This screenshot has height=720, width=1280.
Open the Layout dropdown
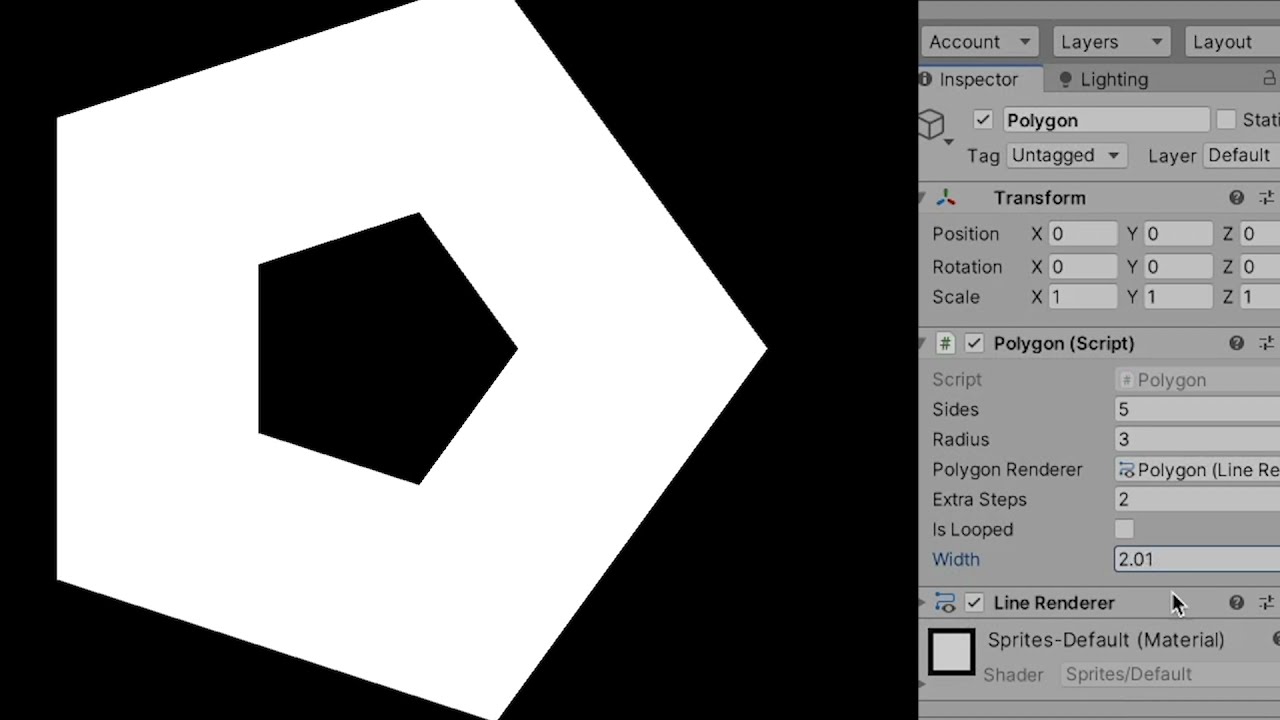point(1232,42)
